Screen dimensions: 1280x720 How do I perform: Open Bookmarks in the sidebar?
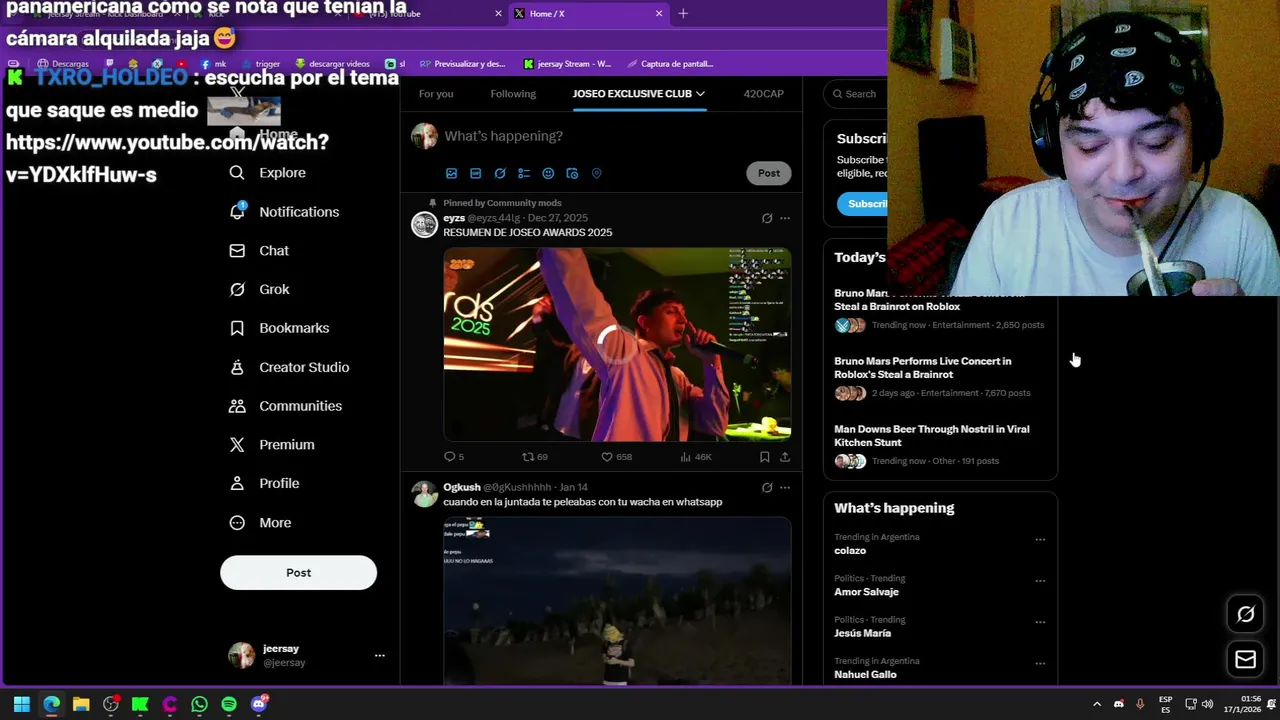[279, 328]
